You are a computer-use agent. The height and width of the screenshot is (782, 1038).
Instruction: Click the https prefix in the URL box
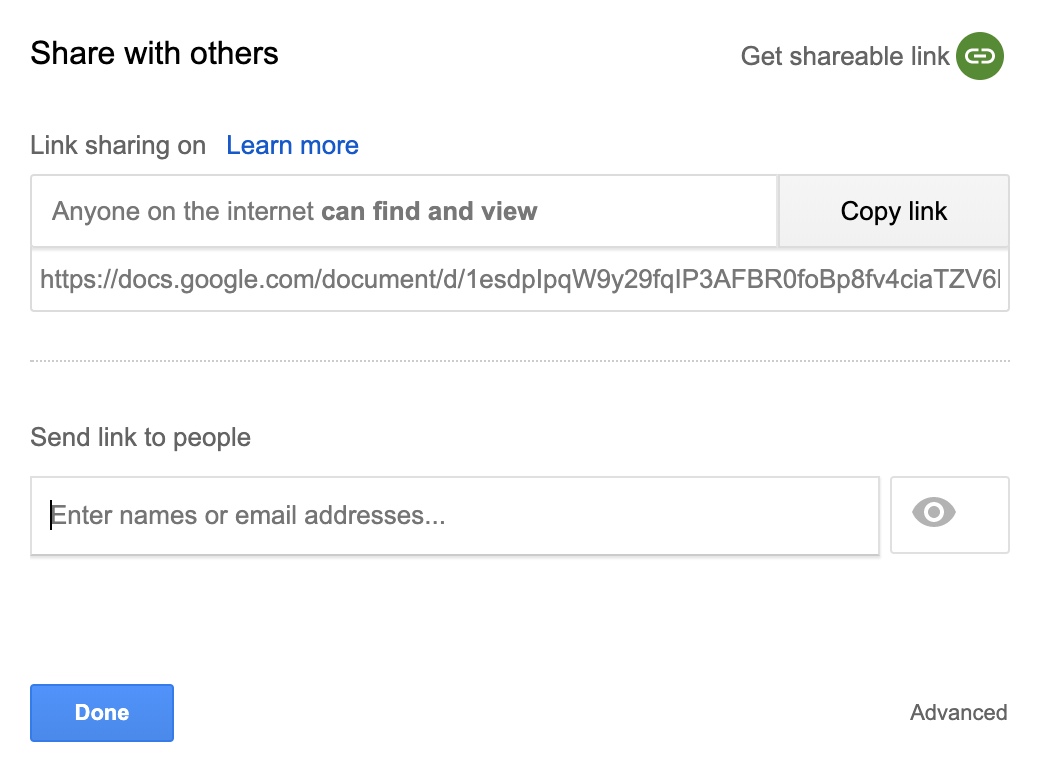click(x=71, y=279)
